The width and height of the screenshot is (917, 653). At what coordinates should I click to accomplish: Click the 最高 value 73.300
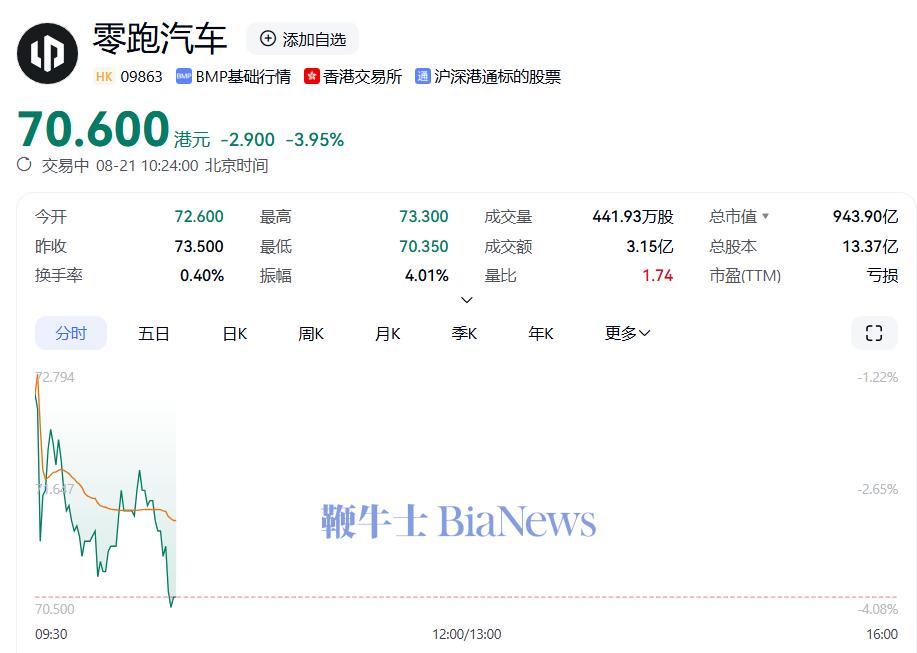click(x=423, y=216)
